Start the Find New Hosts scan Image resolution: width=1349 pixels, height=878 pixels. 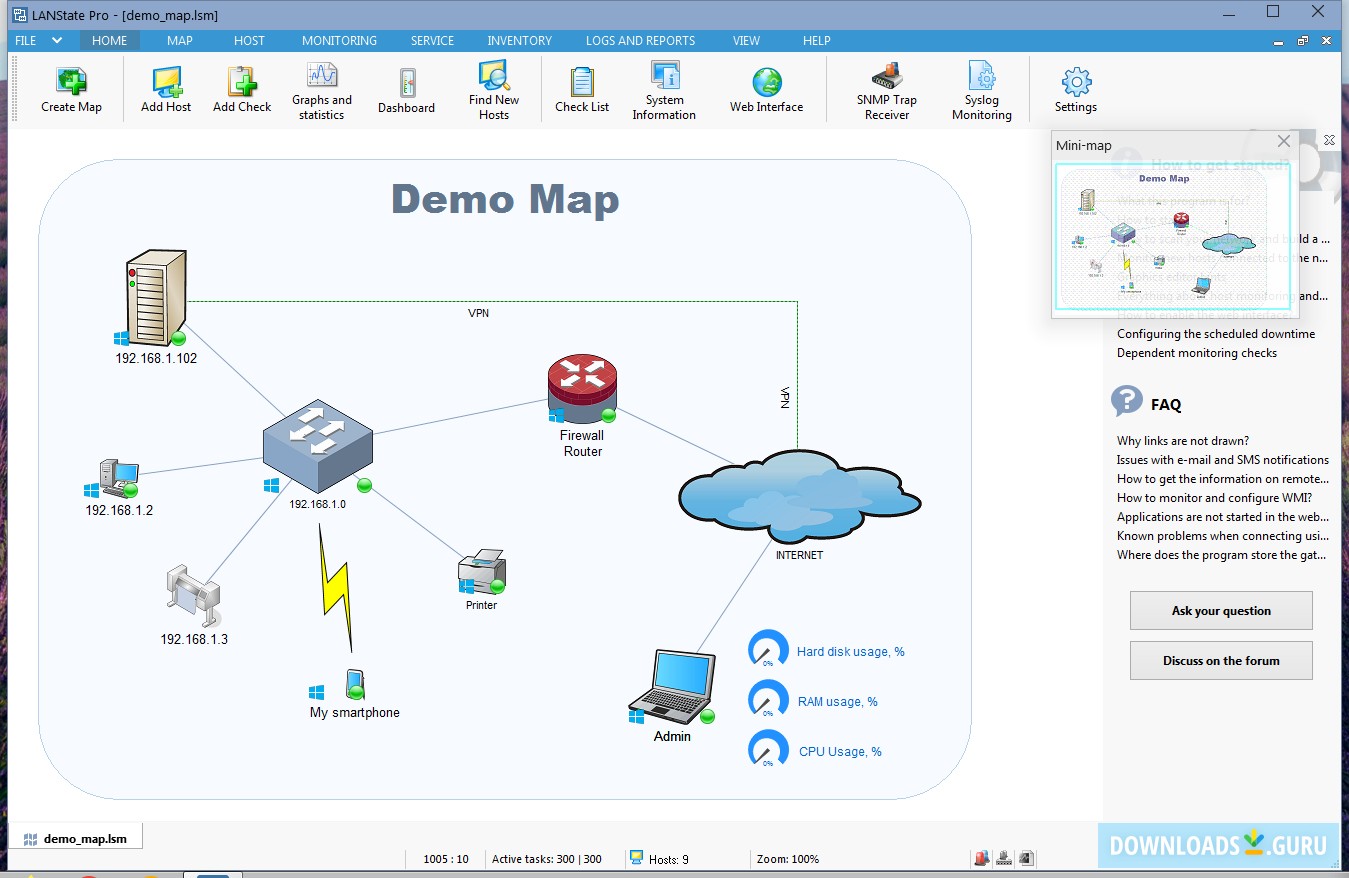point(494,91)
